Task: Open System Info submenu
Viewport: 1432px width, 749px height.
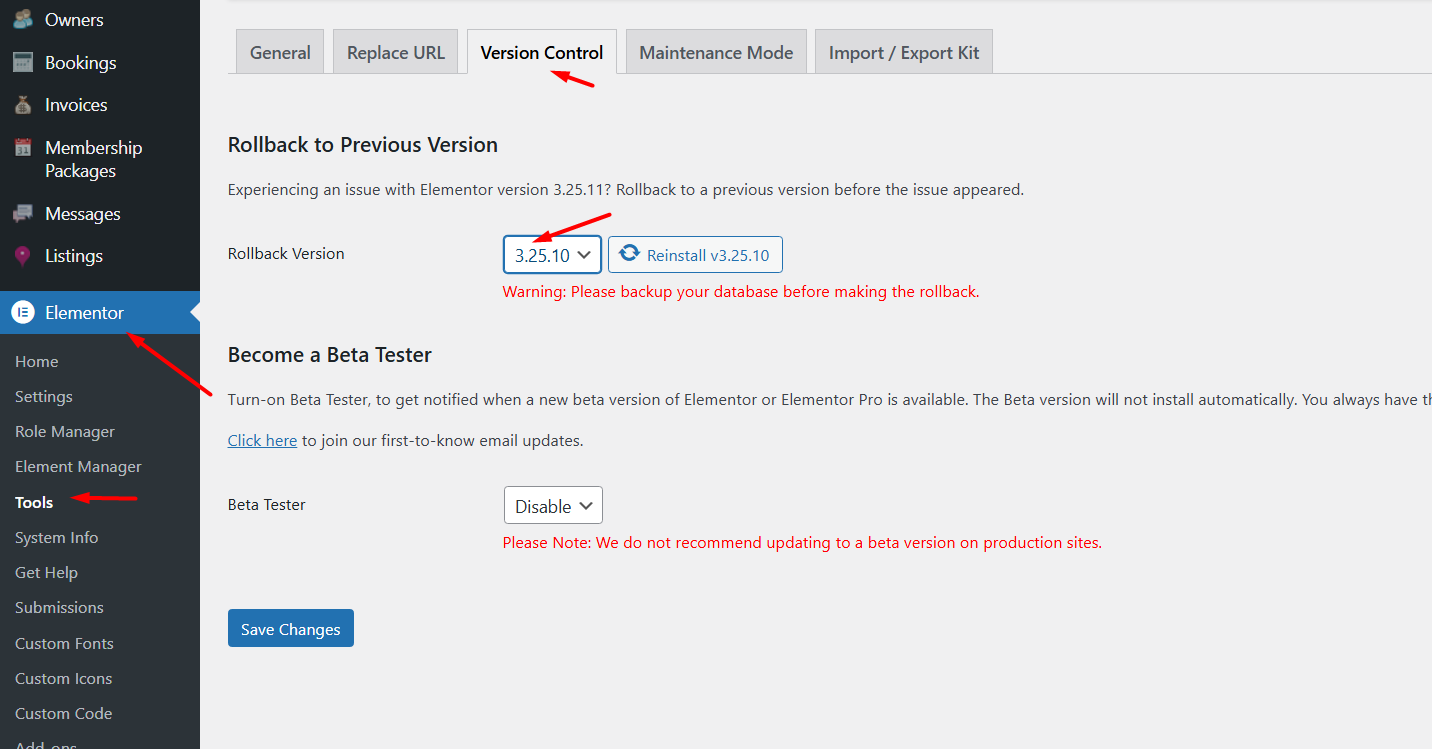Action: pyautogui.click(x=57, y=537)
